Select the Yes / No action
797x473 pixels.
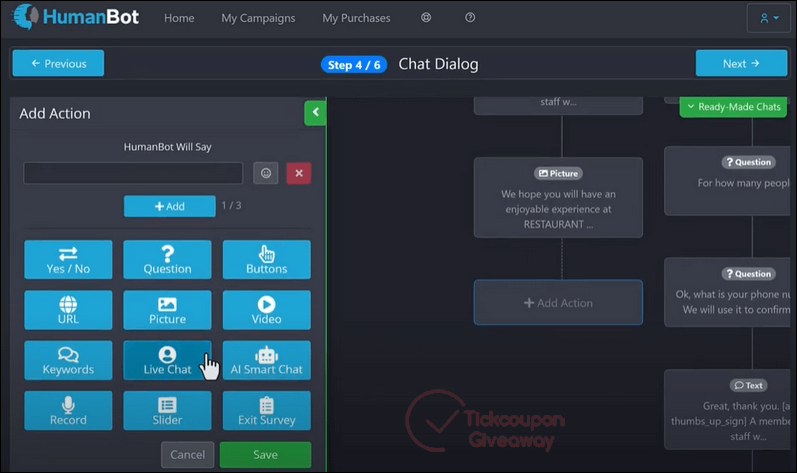68,260
